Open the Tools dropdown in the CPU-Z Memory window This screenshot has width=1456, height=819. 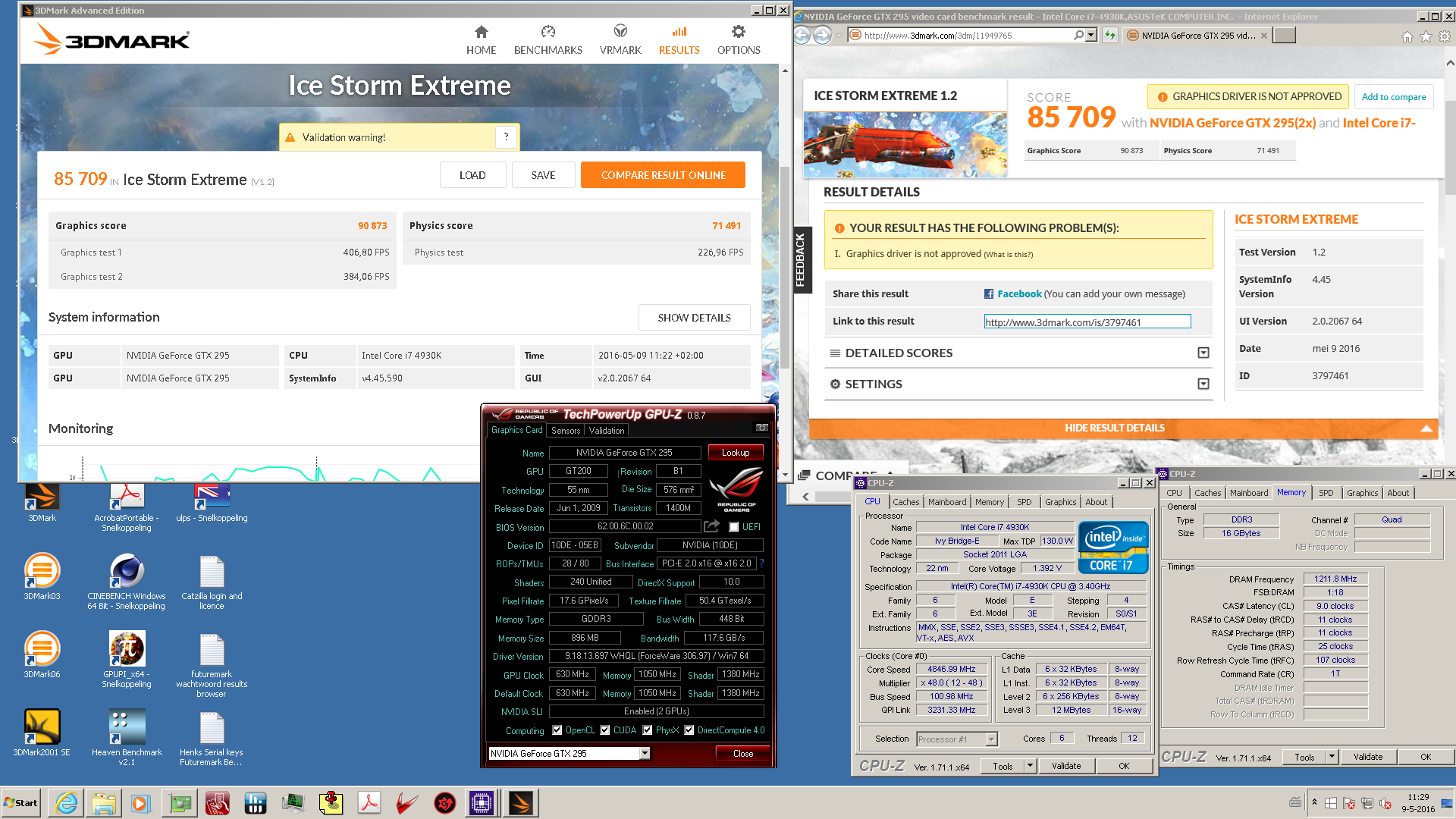1332,757
